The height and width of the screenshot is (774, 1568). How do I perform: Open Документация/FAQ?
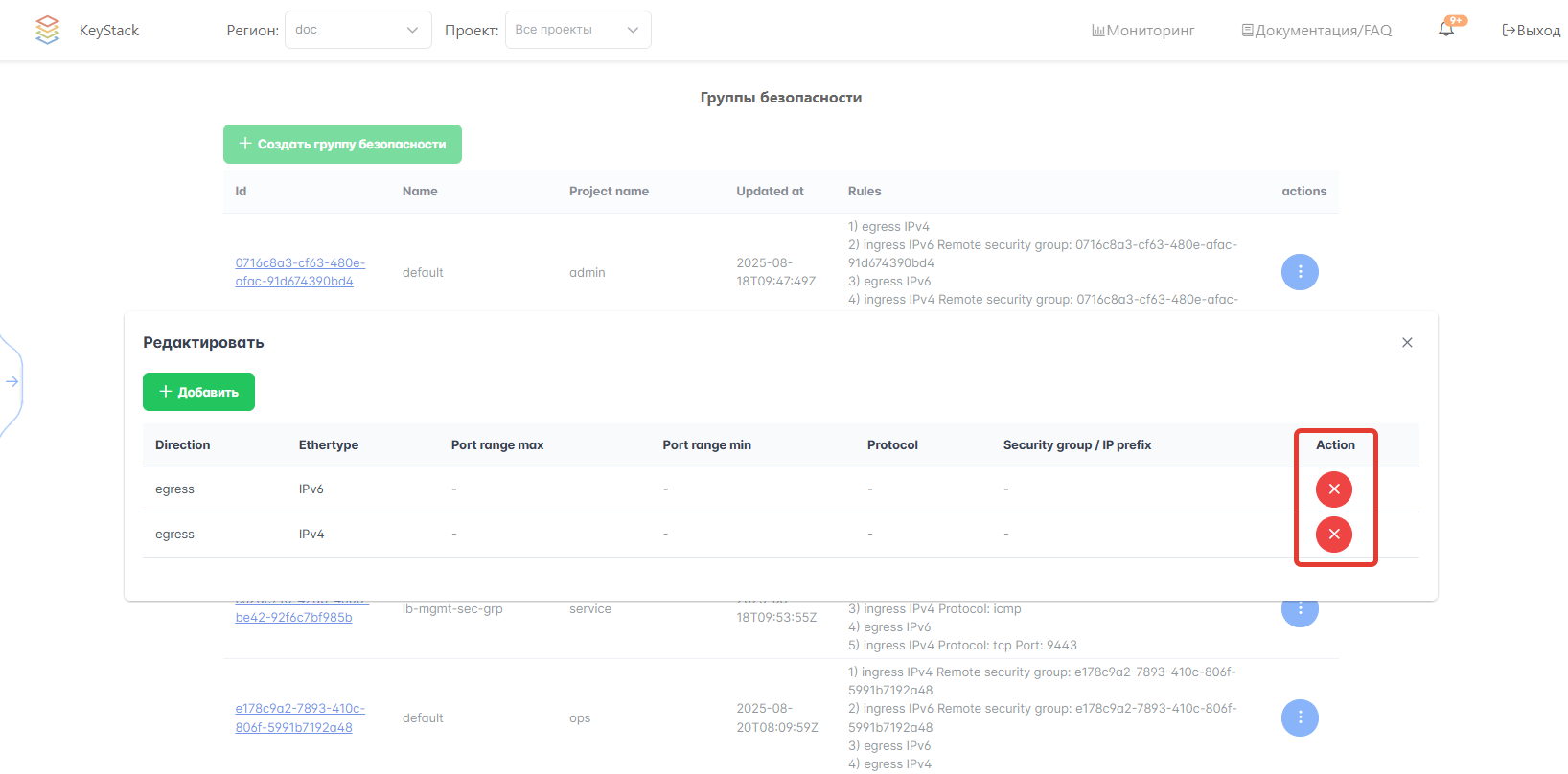pos(1316,31)
